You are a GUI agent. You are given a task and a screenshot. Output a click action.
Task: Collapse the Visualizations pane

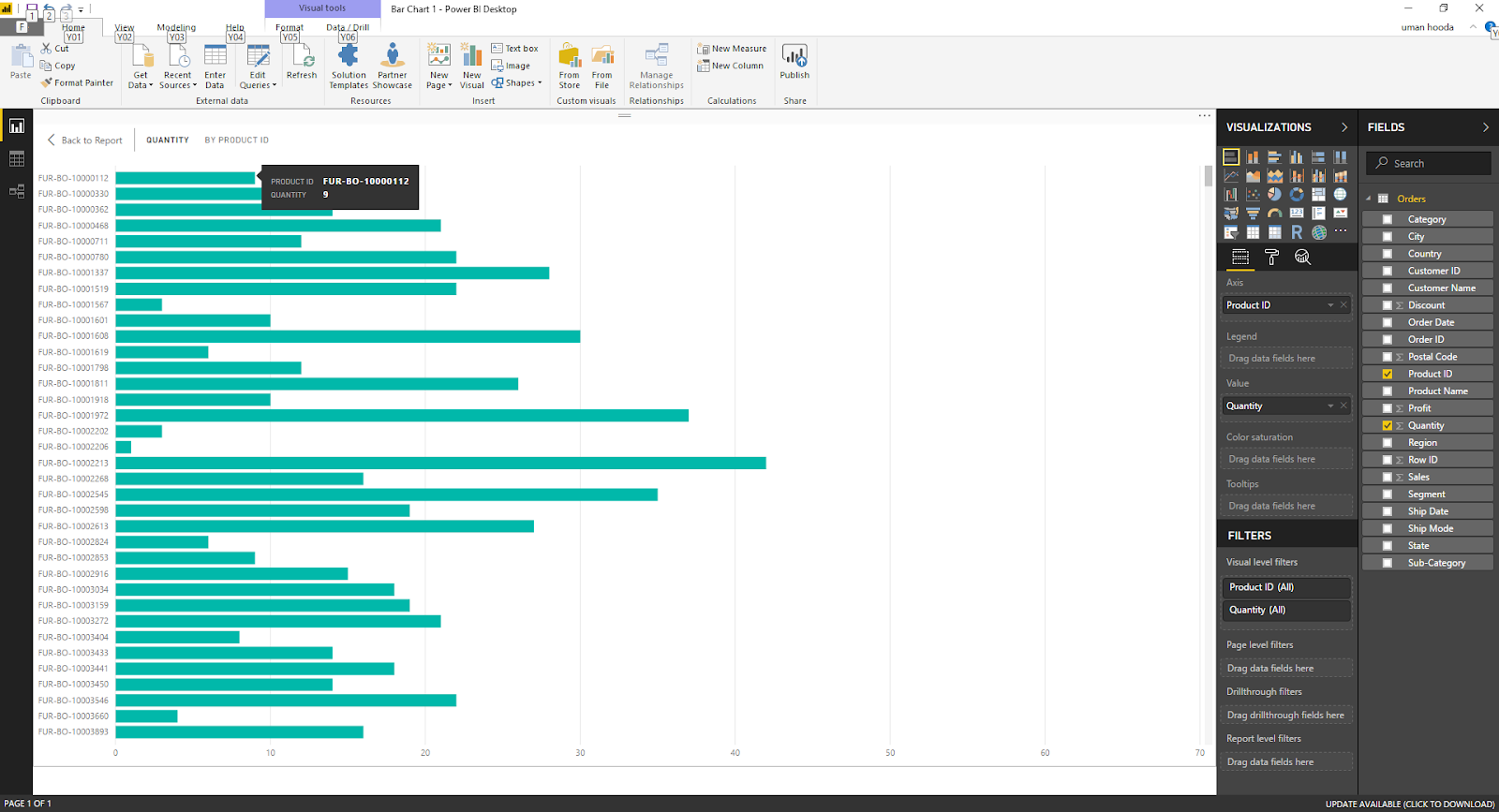[x=1344, y=127]
